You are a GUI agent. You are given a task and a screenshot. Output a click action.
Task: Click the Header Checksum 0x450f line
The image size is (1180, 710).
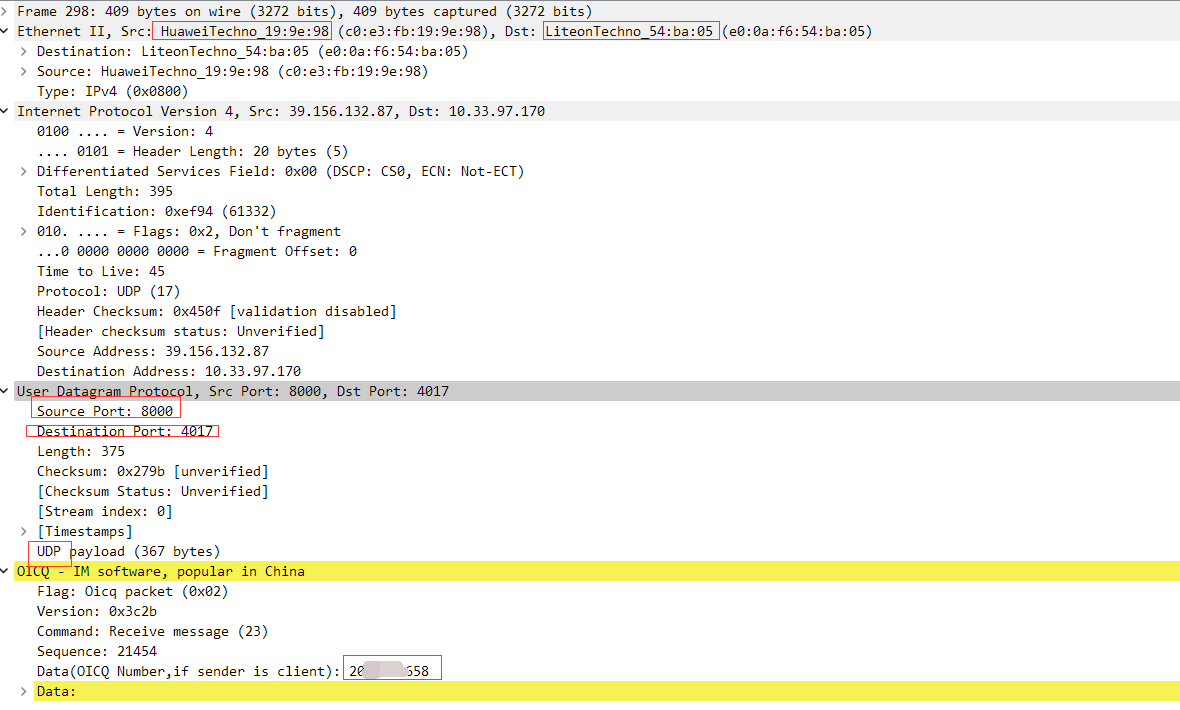(216, 311)
